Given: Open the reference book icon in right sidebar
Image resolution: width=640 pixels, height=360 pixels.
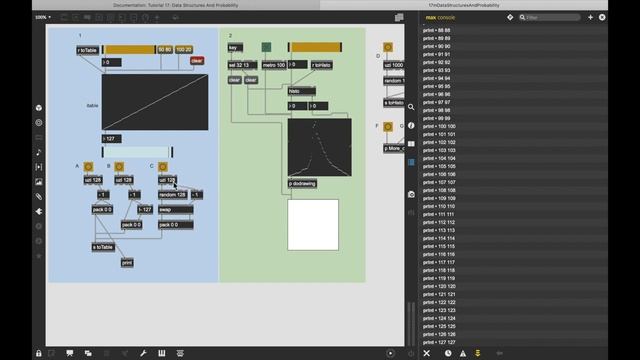Looking at the screenshot, I should click(x=411, y=144).
